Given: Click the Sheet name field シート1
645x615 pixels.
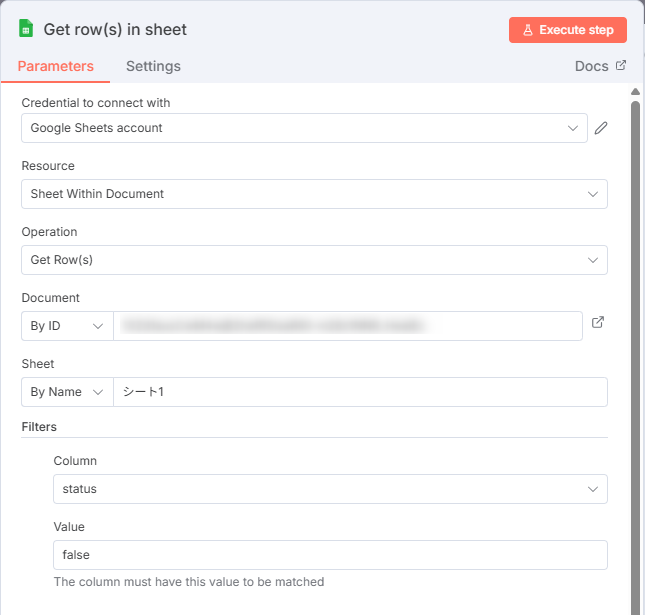Looking at the screenshot, I should tap(360, 392).
